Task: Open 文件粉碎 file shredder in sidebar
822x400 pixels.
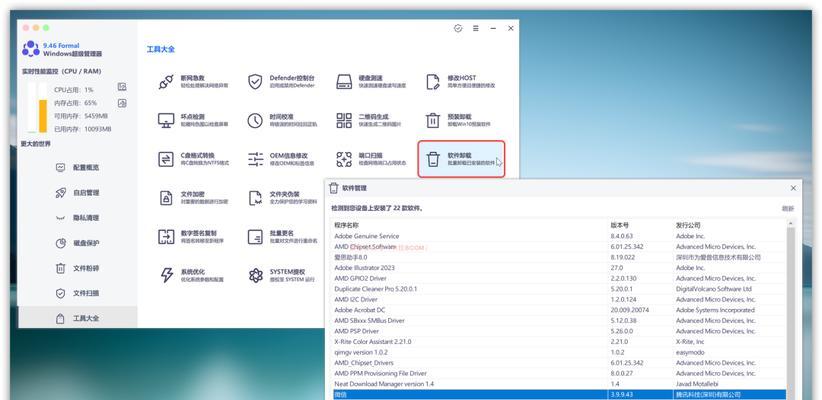Action: click(78, 268)
